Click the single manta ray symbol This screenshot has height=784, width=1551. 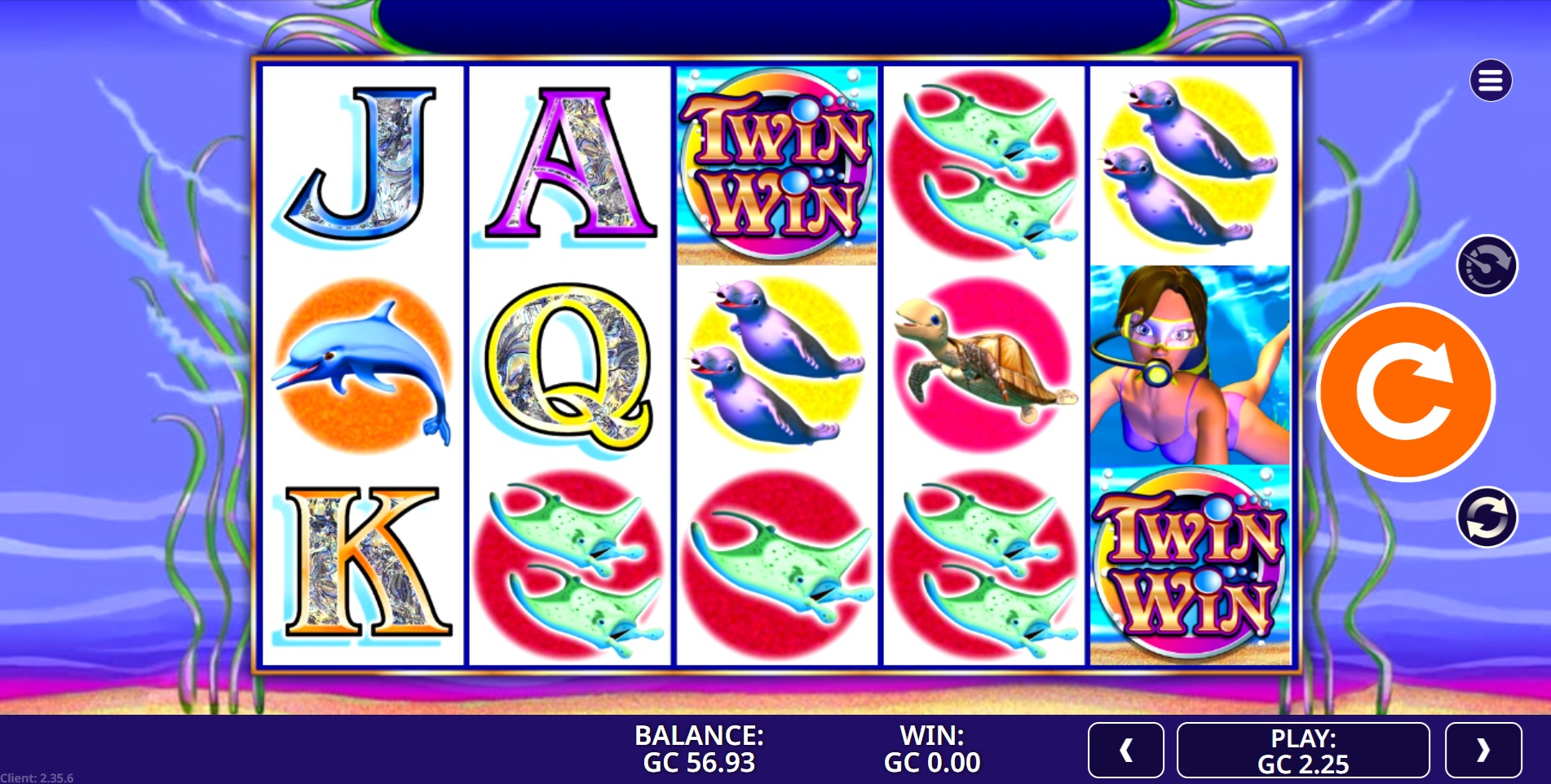click(776, 566)
